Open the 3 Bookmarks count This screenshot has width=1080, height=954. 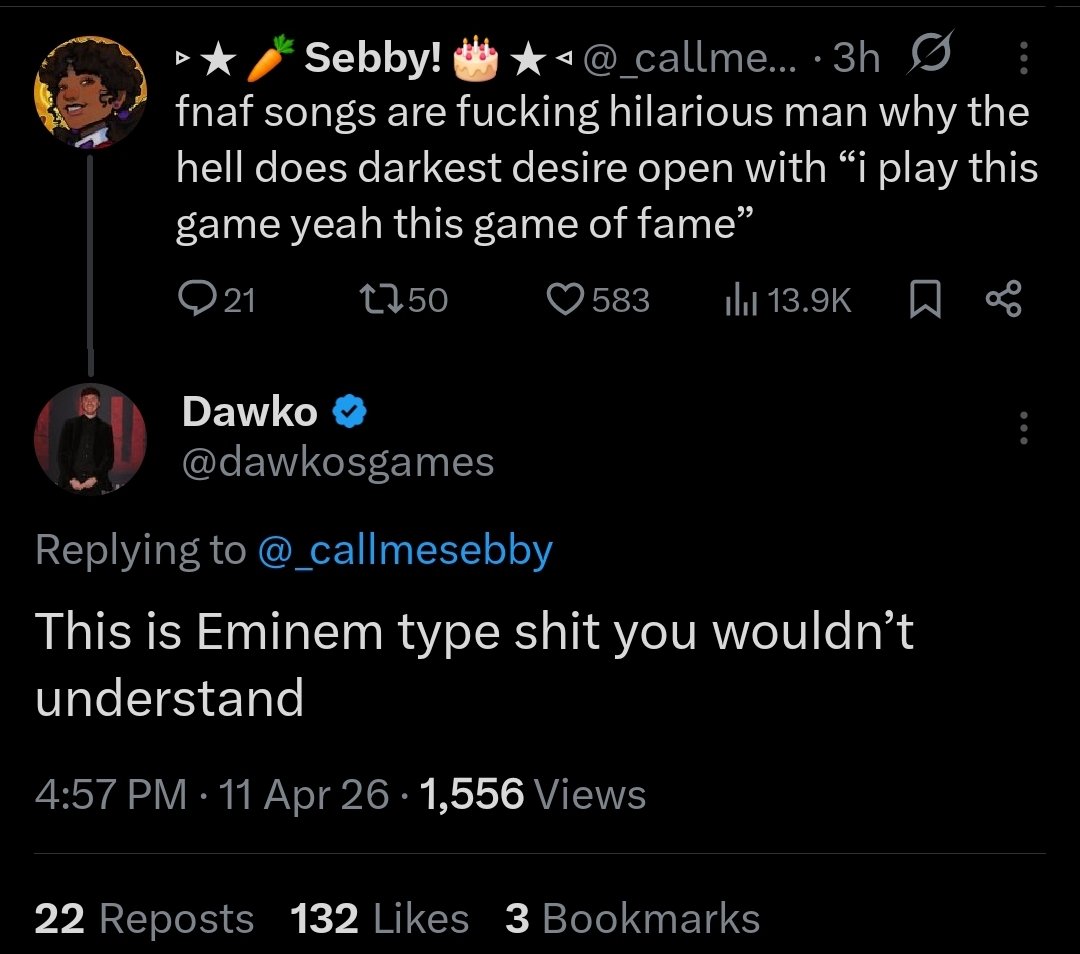click(632, 918)
